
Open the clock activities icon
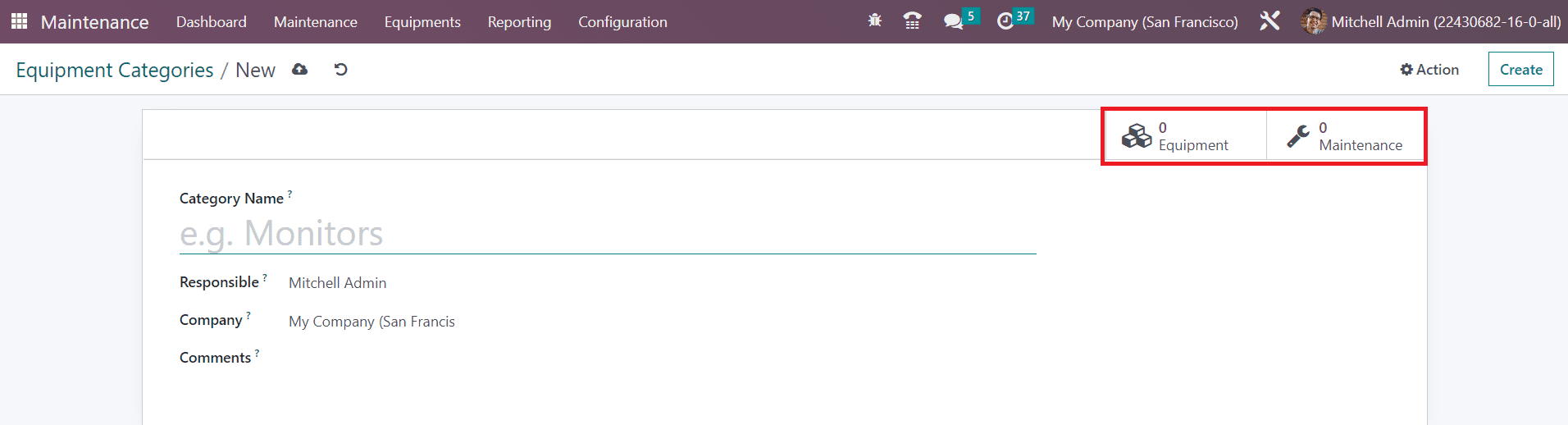(1005, 21)
